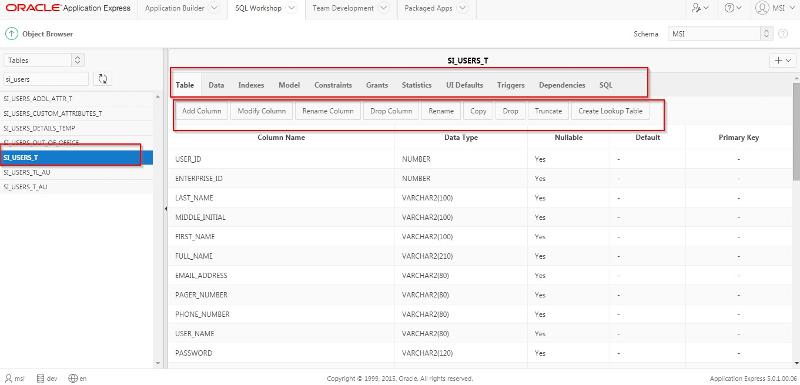Click in the si_users search input field
800x385 pixels.
tap(46, 79)
